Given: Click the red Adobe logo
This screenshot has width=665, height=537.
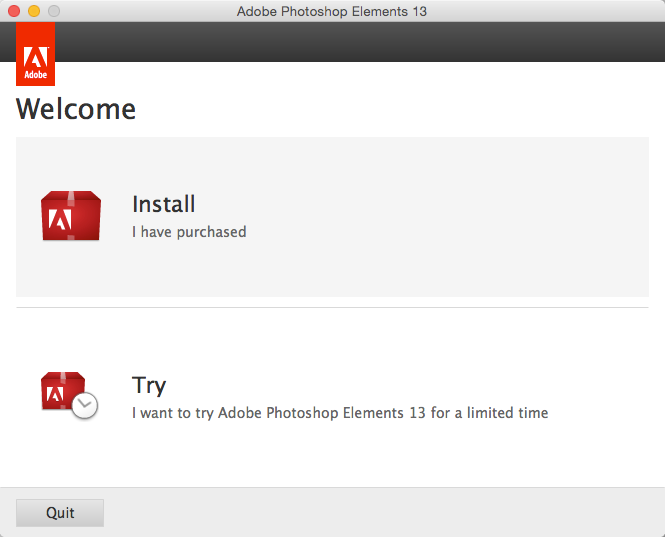Looking at the screenshot, I should (36, 56).
